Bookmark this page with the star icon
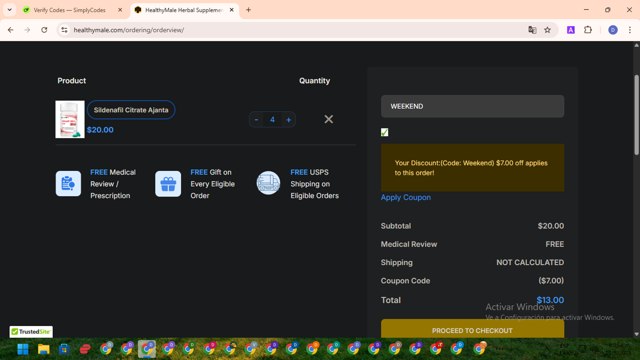Viewport: 640px width, 360px height. click(x=547, y=30)
